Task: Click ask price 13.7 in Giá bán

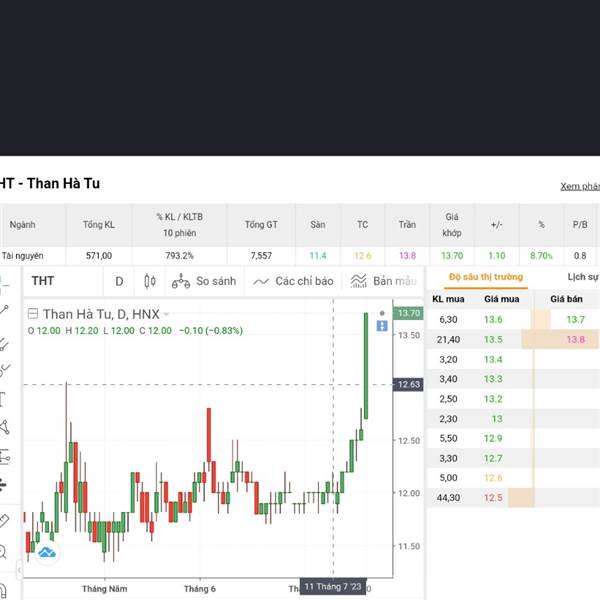Action: coord(576,320)
